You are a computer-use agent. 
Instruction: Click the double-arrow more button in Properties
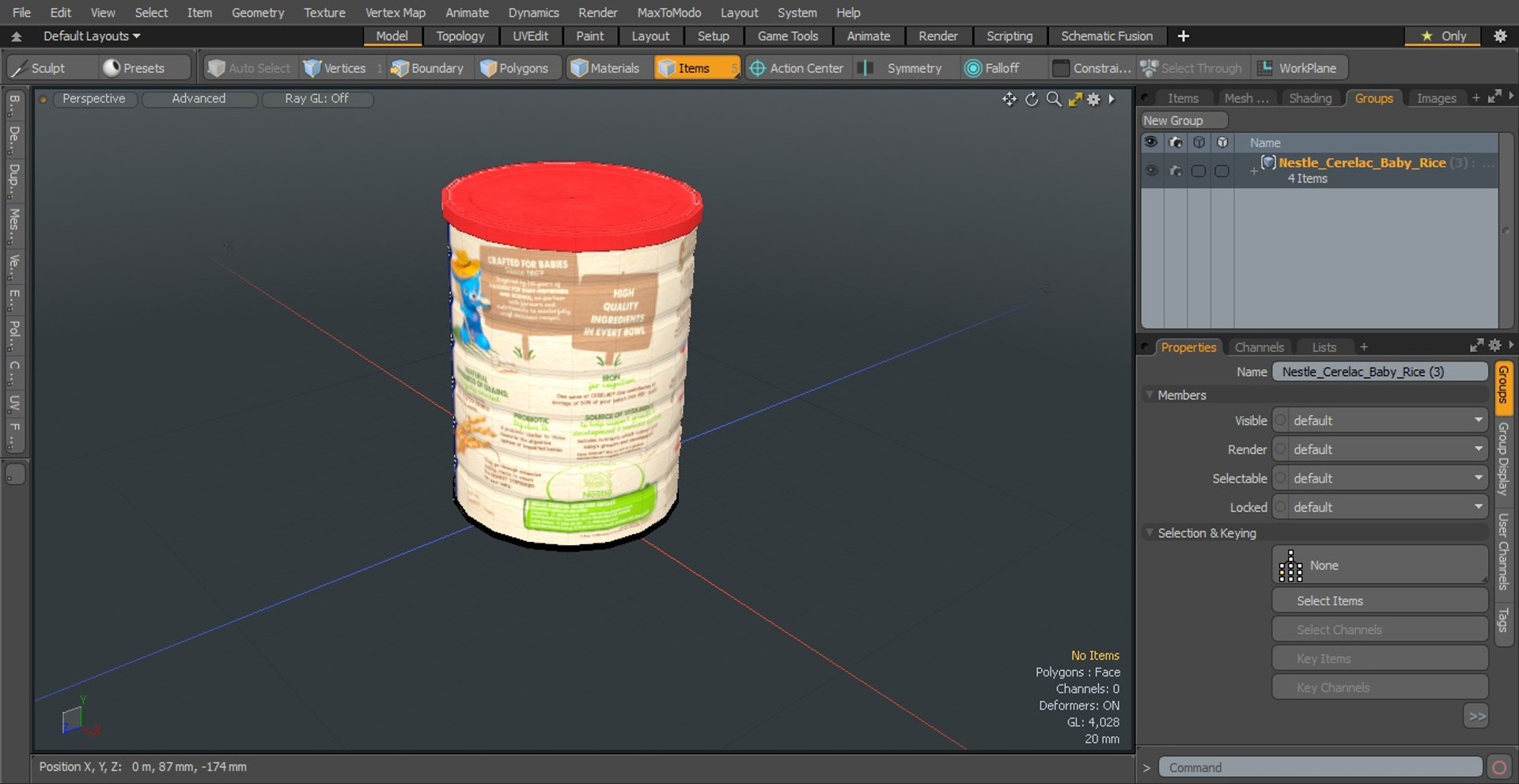coord(1476,717)
